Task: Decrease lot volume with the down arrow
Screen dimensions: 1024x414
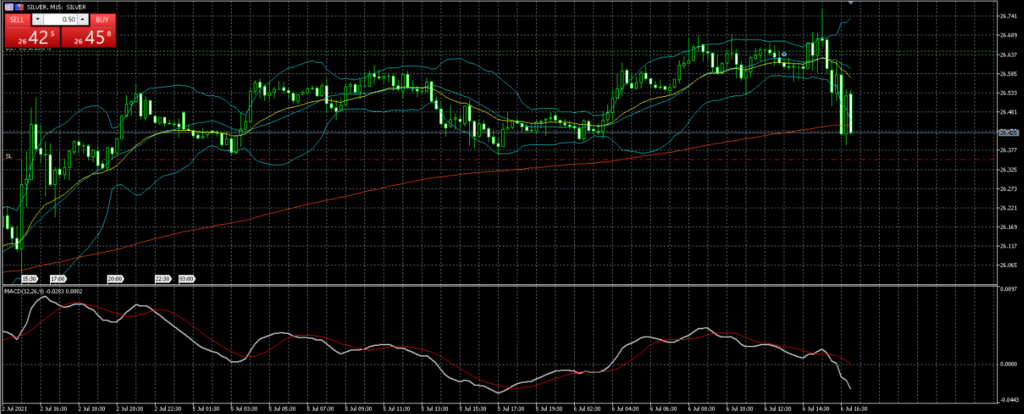Action: [x=38, y=19]
